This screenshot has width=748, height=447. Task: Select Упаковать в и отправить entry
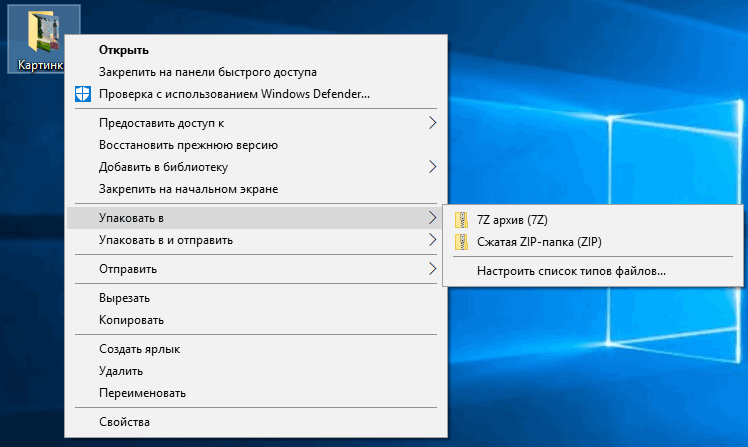pyautogui.click(x=256, y=240)
